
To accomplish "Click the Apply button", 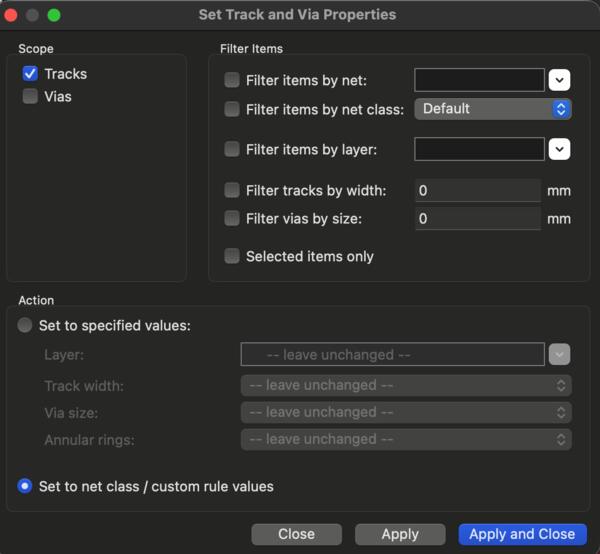I will click(x=400, y=534).
